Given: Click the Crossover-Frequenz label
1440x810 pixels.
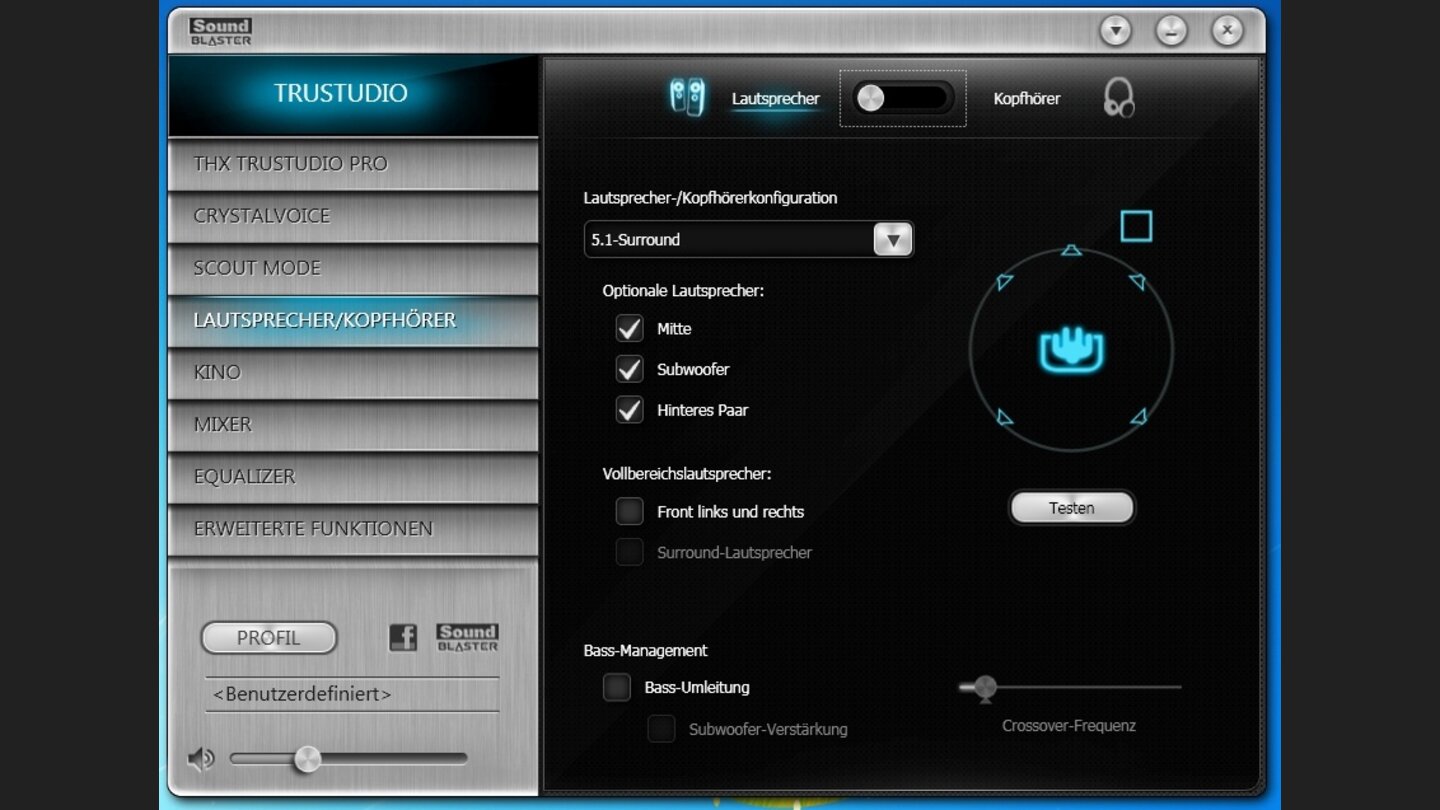Looking at the screenshot, I should pyautogui.click(x=1069, y=726).
